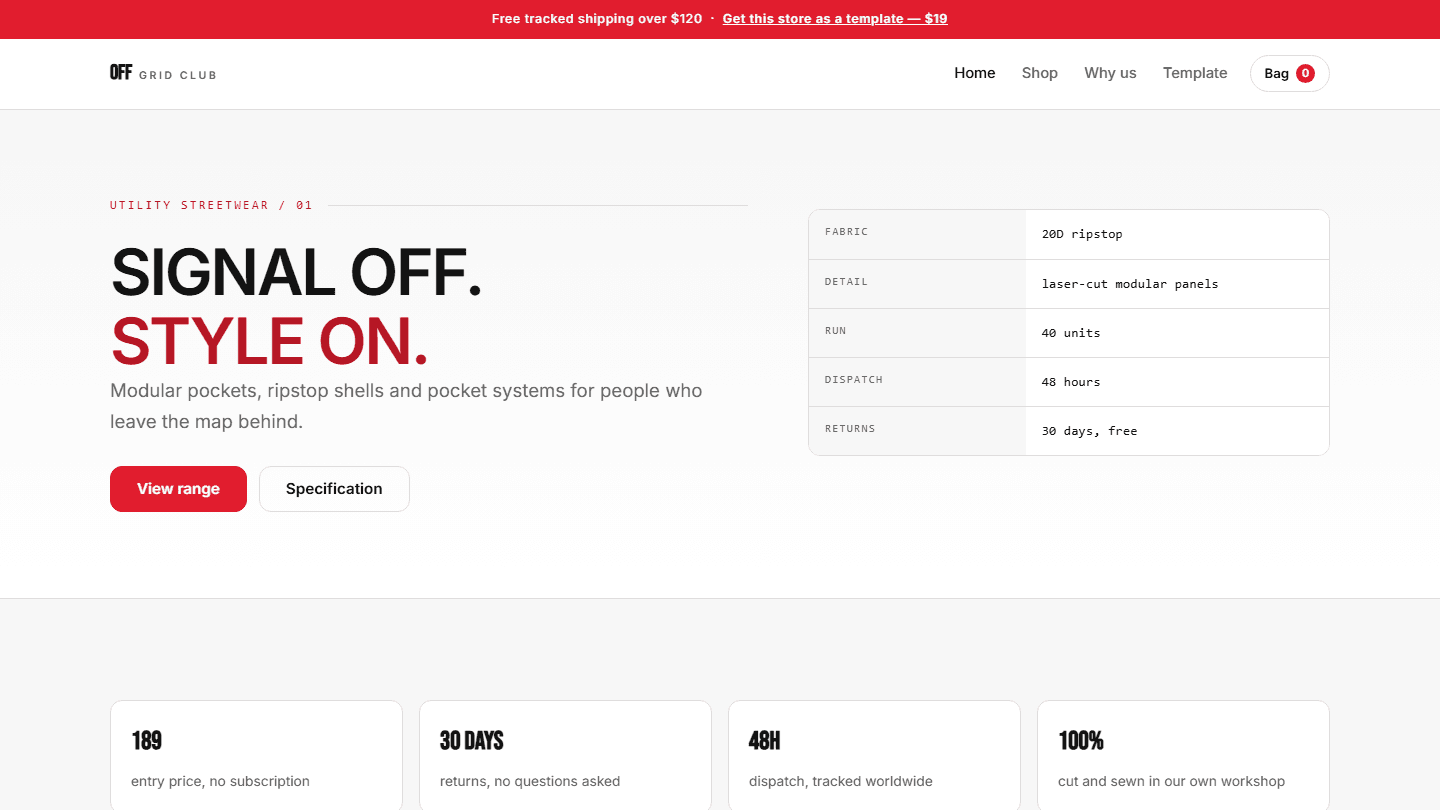Viewport: 1440px width, 810px height.
Task: Click the OFF Grid Club logo
Action: coord(163,73)
